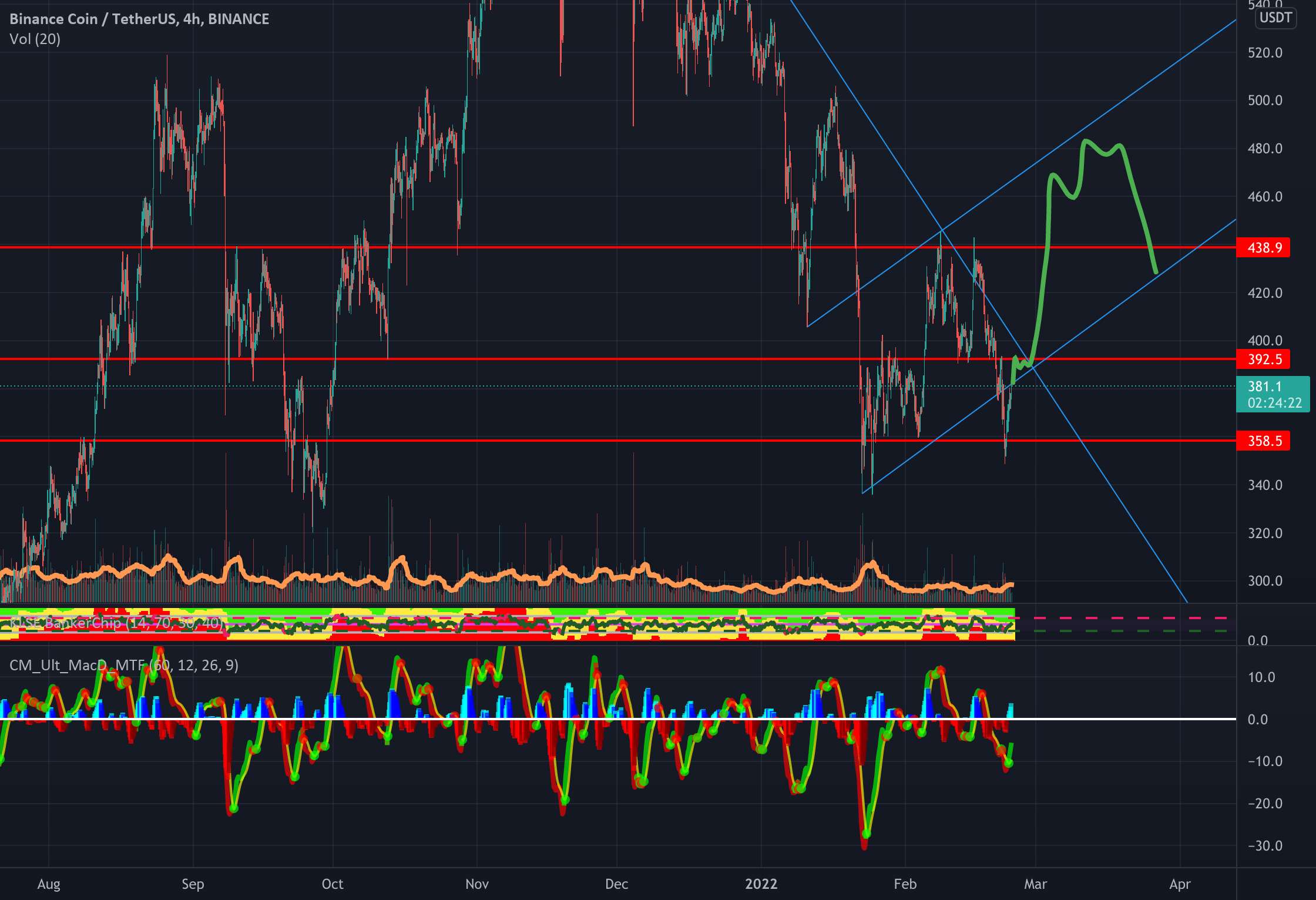Click the current price 381.1 countdown label
This screenshot has width=1316, height=900.
coord(1273,394)
